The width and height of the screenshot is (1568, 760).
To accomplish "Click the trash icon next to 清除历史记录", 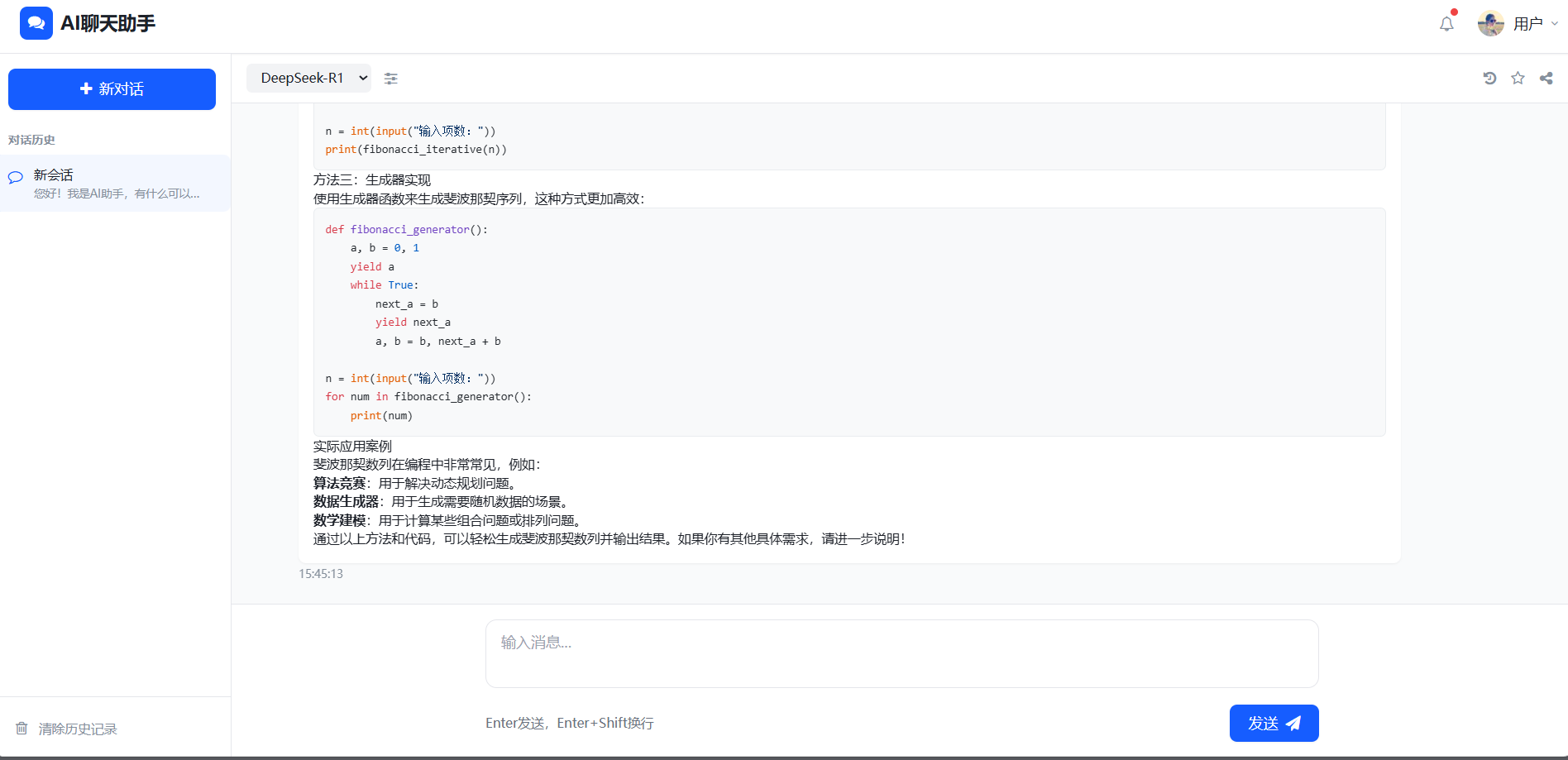I will click(23, 729).
